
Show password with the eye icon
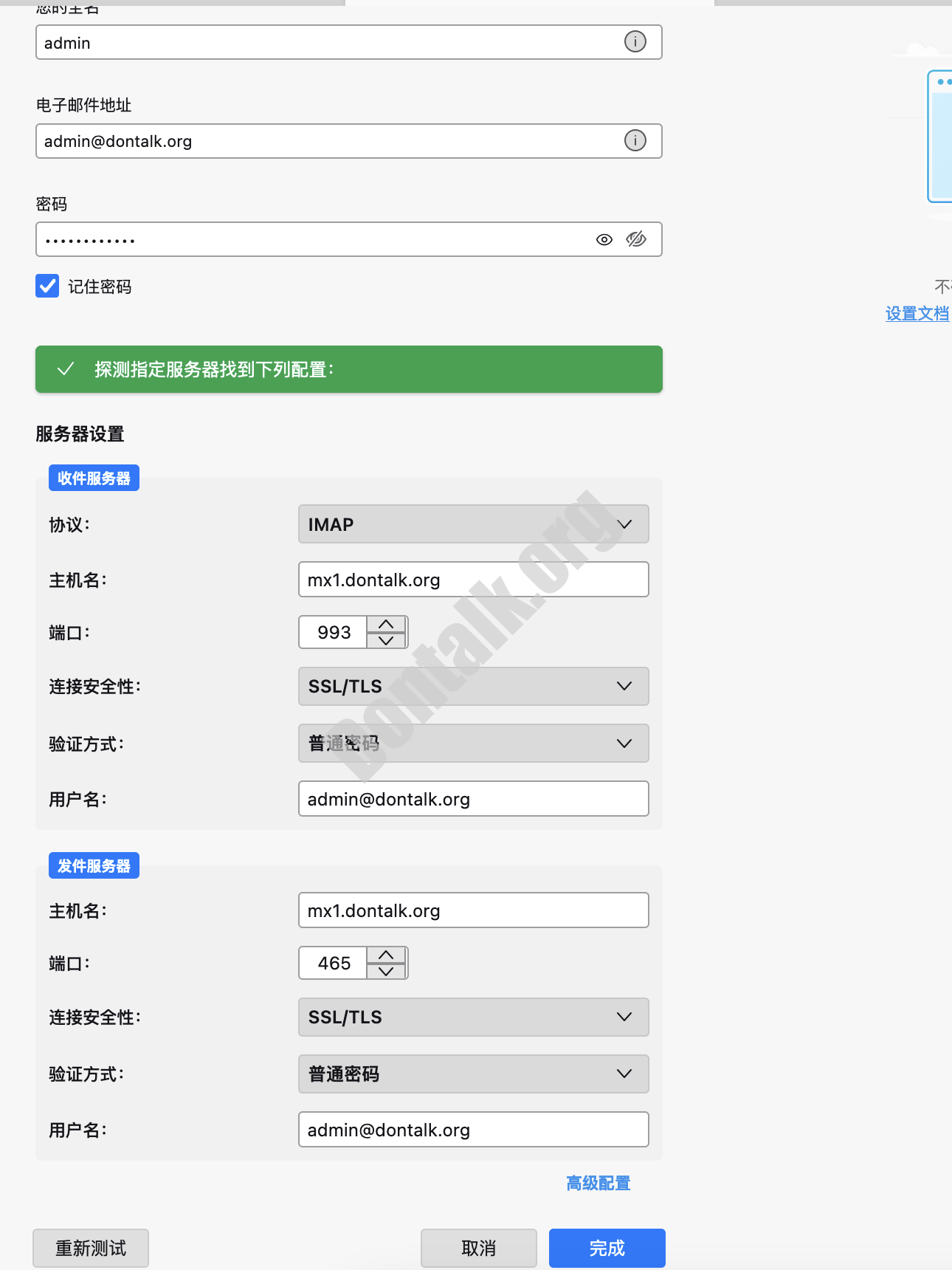click(604, 239)
